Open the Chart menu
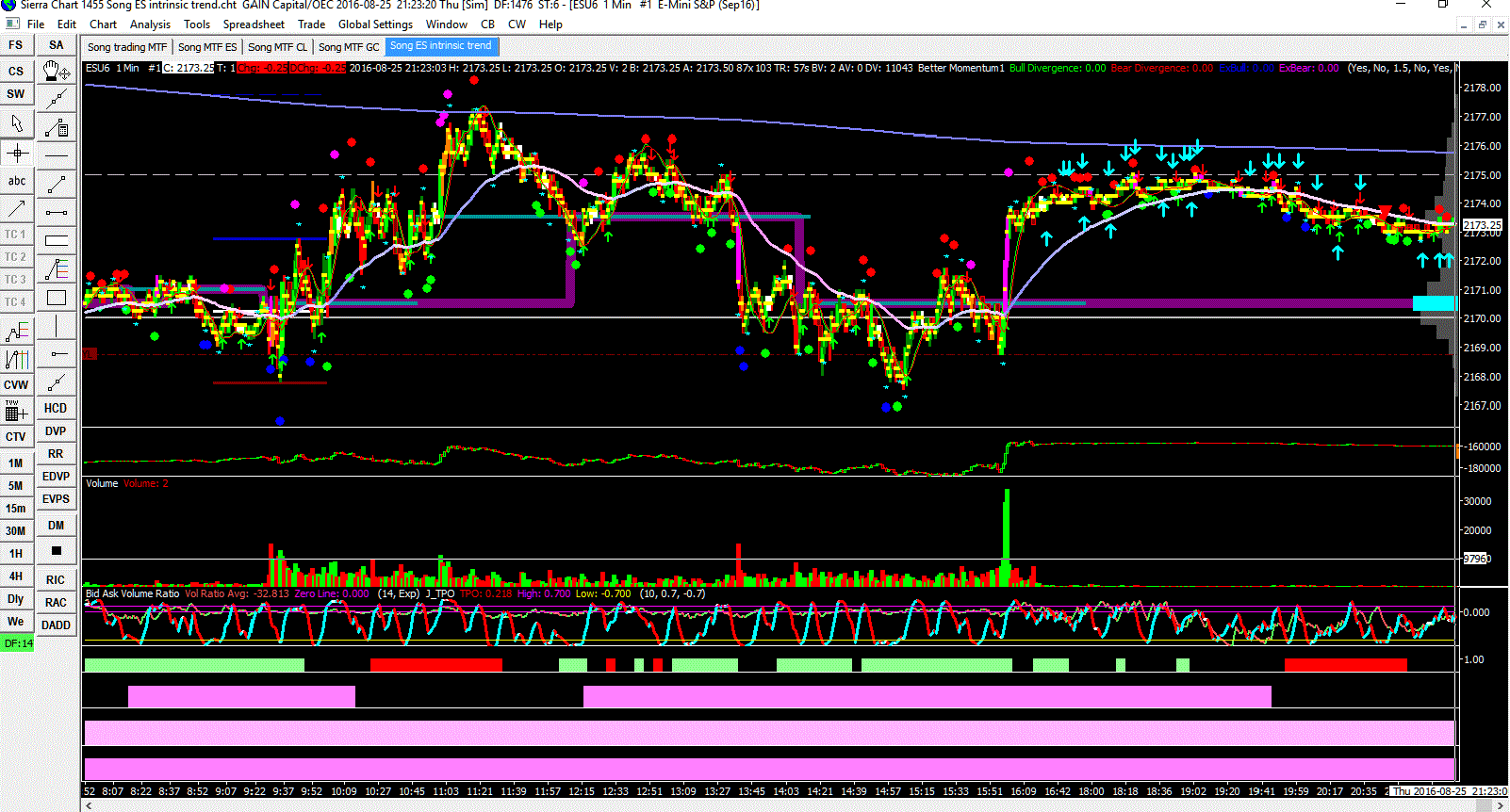This screenshot has width=1510, height=812. click(x=104, y=24)
